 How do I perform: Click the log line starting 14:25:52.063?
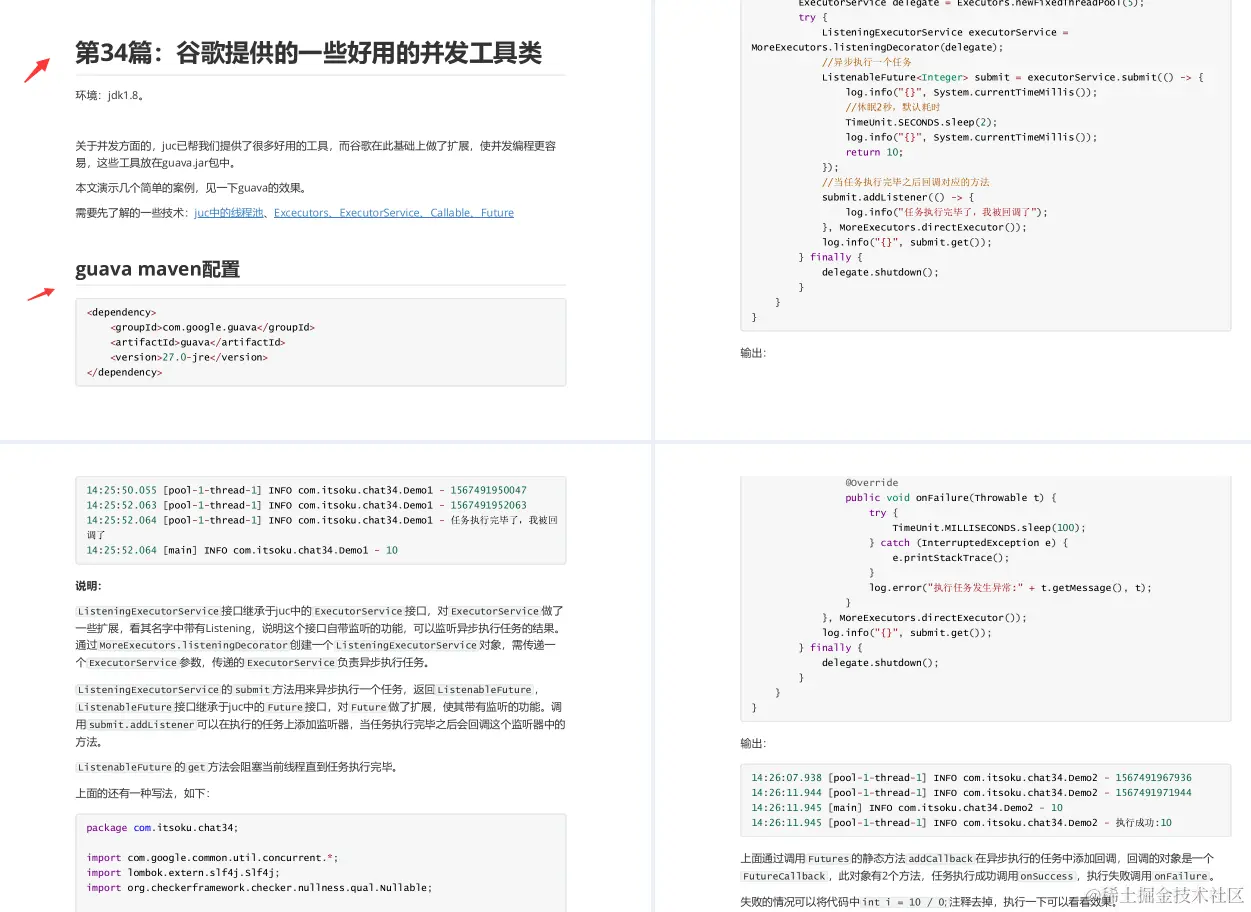306,505
